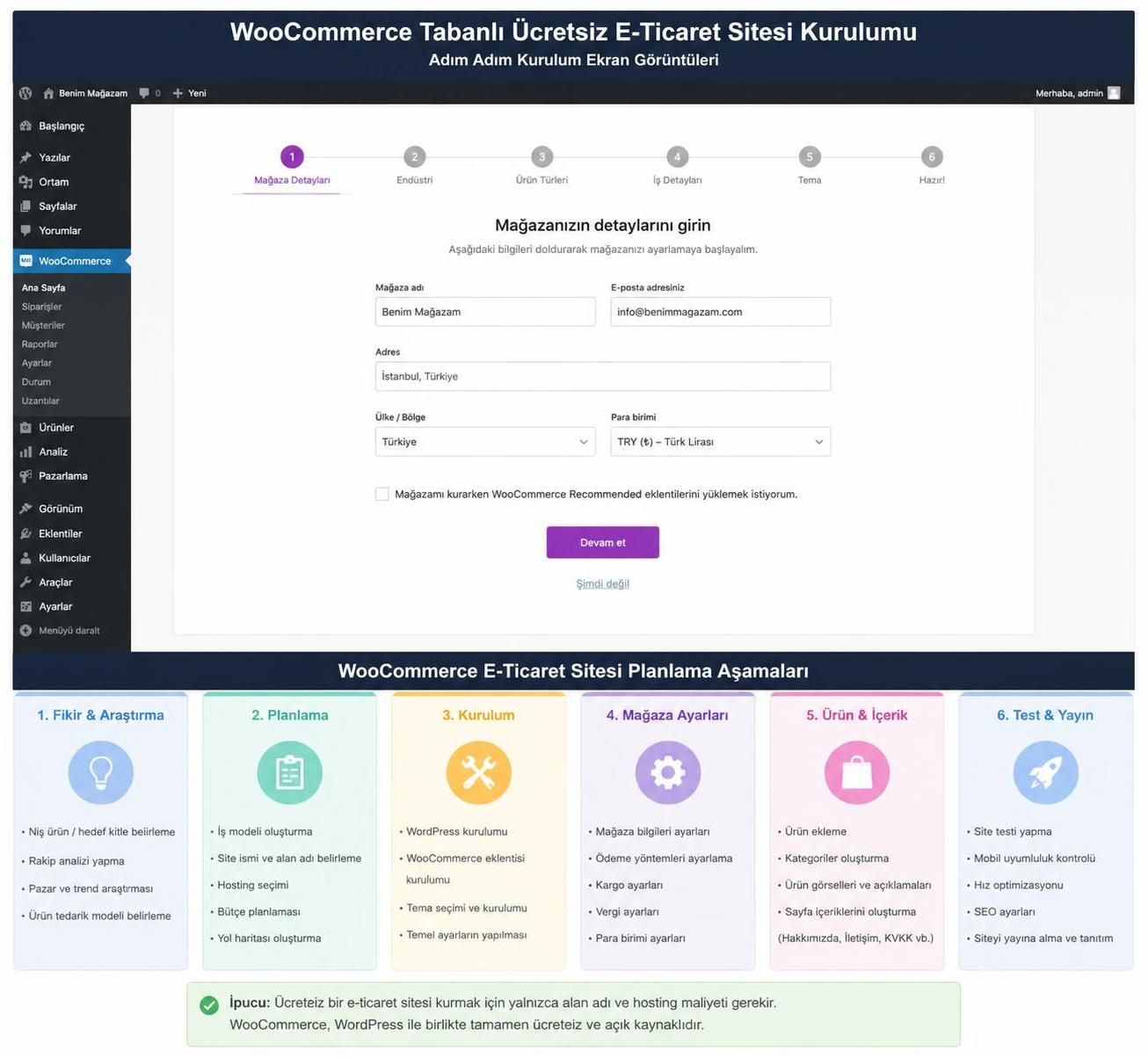Image resolution: width=1148 pixels, height=1058 pixels.
Task: Click the Sayfalar pages icon
Action: [25, 207]
